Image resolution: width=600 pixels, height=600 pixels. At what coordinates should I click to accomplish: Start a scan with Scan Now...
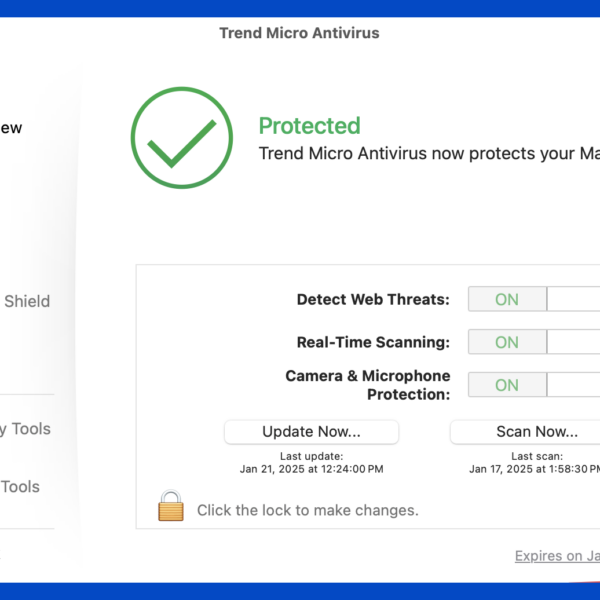(x=525, y=432)
